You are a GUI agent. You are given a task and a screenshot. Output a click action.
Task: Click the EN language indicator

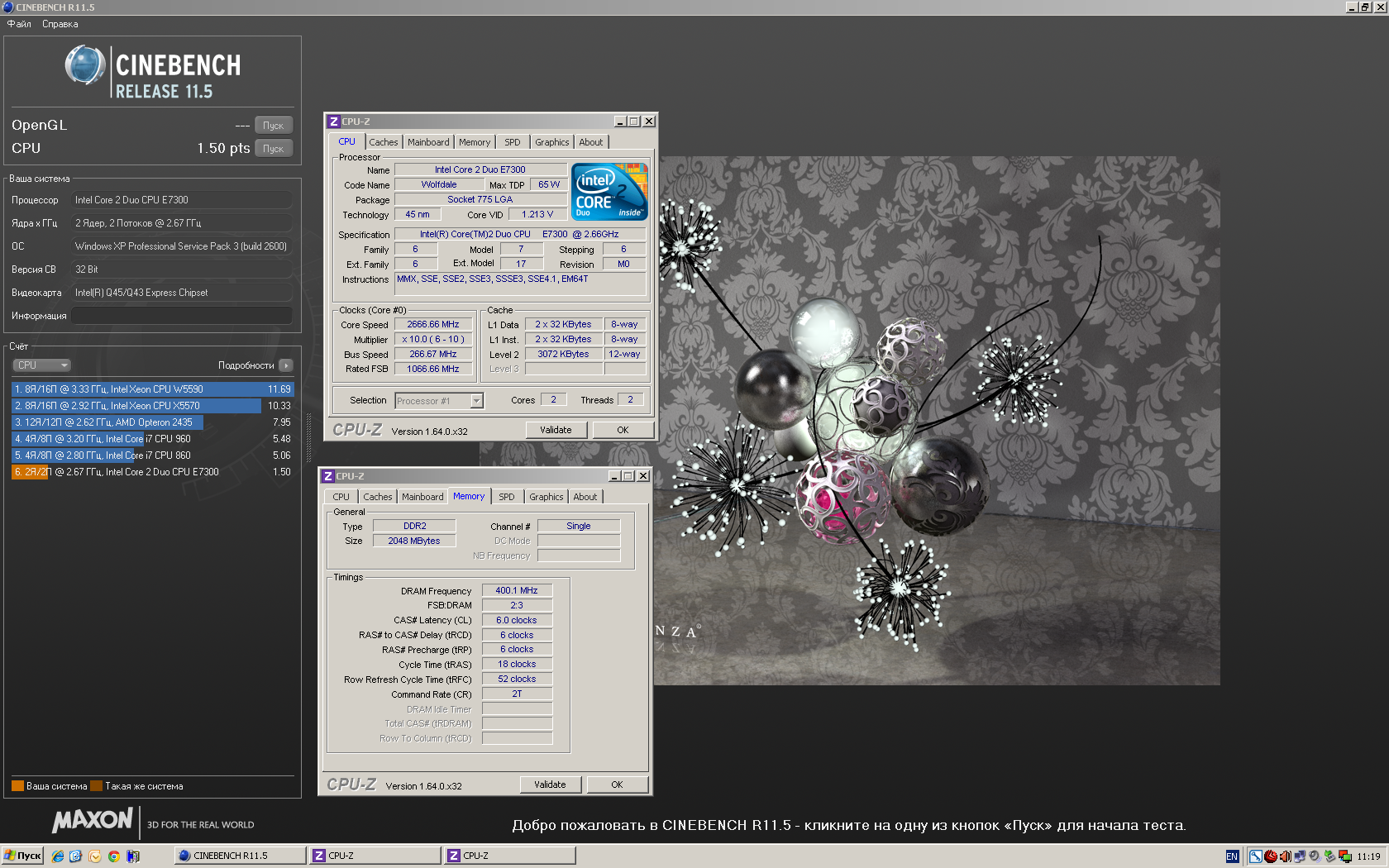pos(1233,856)
